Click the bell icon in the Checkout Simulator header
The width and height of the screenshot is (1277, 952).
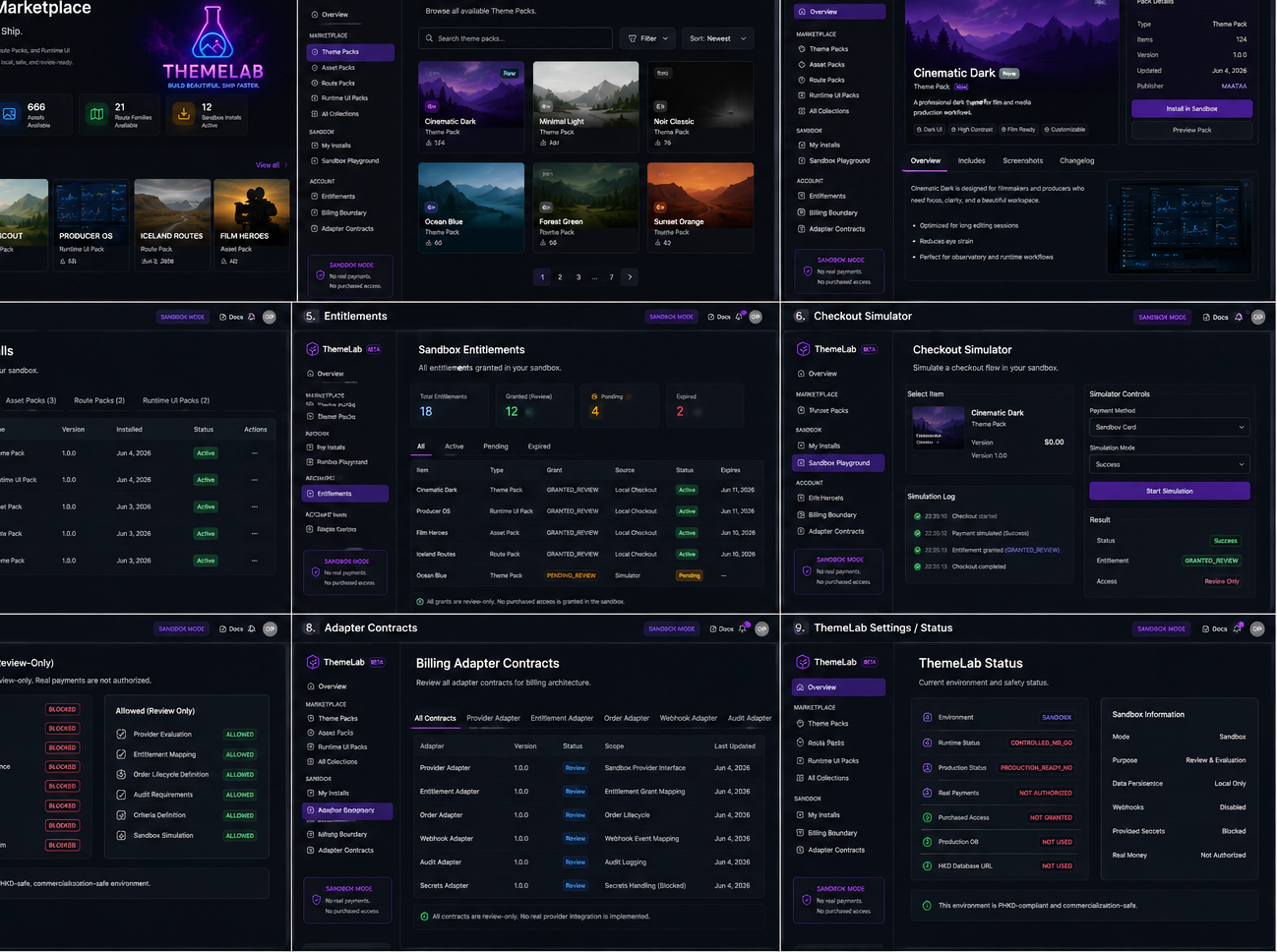(x=1239, y=317)
